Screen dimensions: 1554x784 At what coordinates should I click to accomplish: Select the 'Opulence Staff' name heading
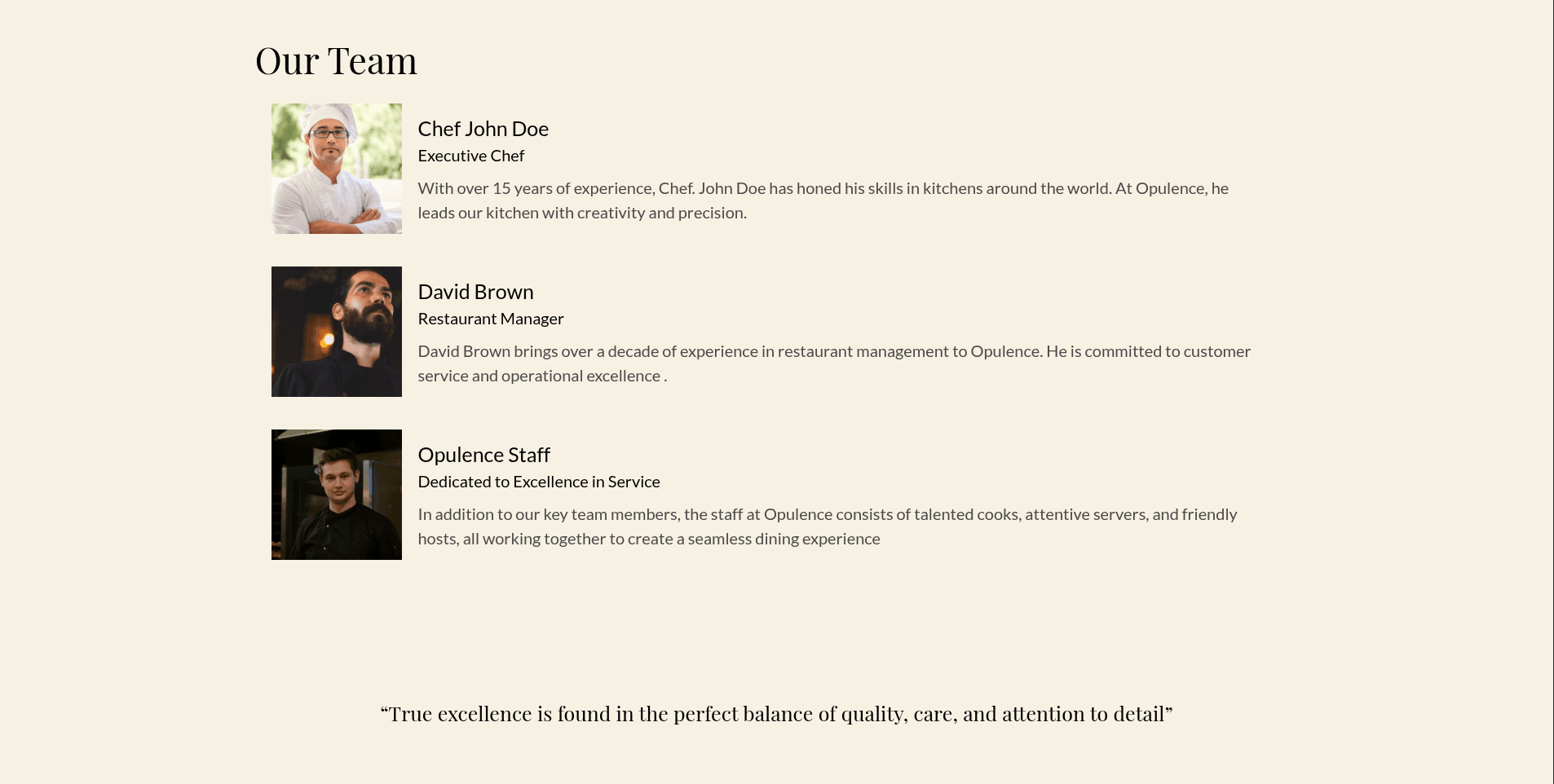(483, 455)
